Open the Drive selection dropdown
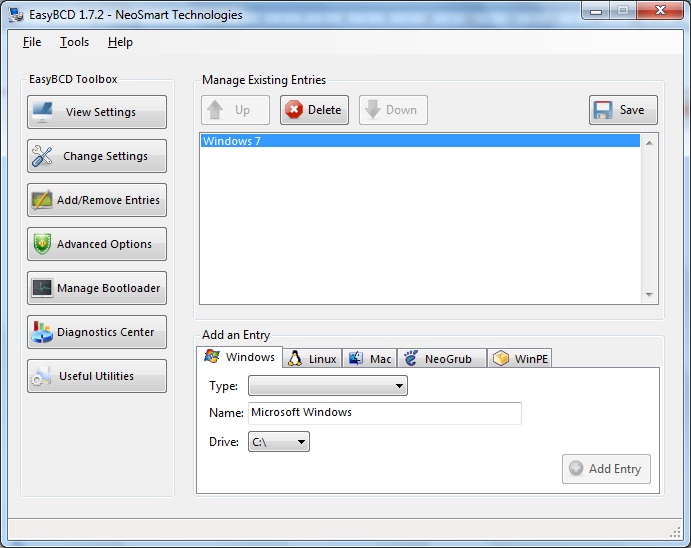Screen dimensions: 691x548 (x=279, y=441)
